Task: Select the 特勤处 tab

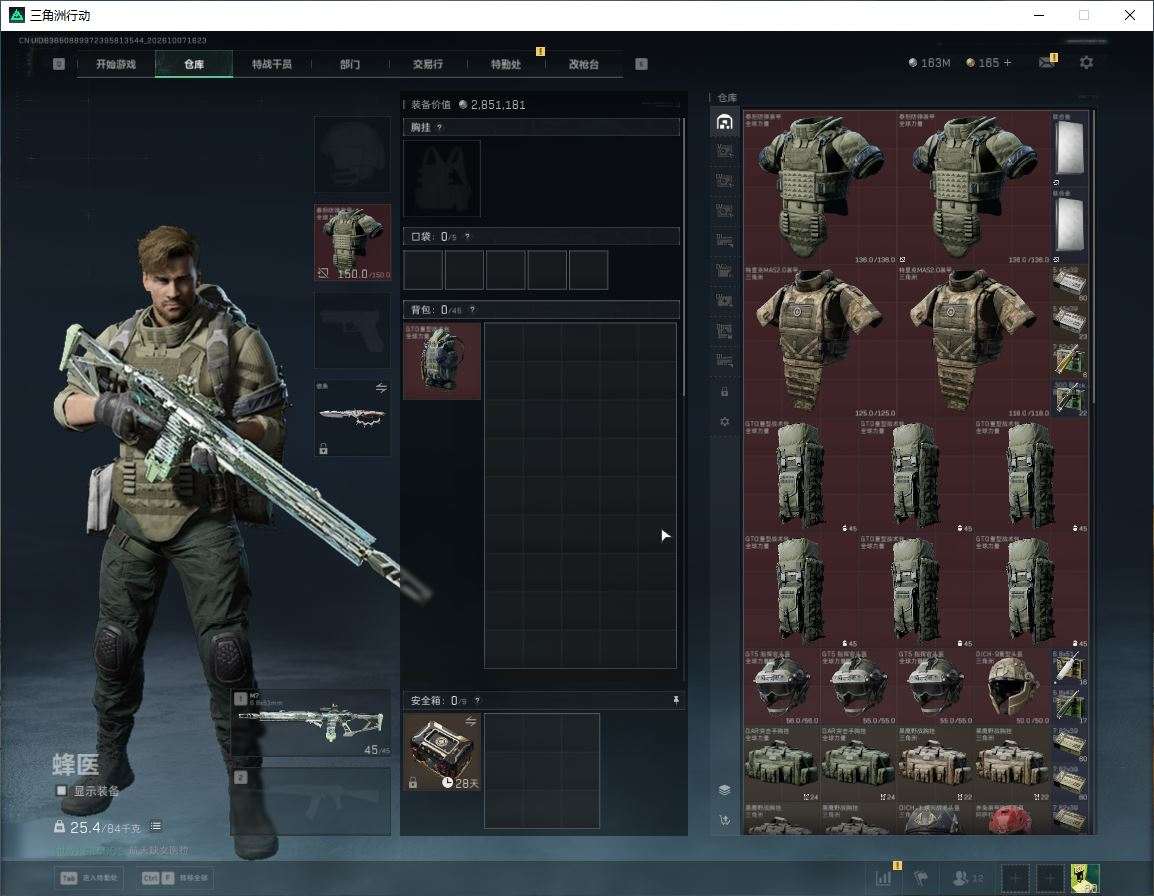Action: 506,64
